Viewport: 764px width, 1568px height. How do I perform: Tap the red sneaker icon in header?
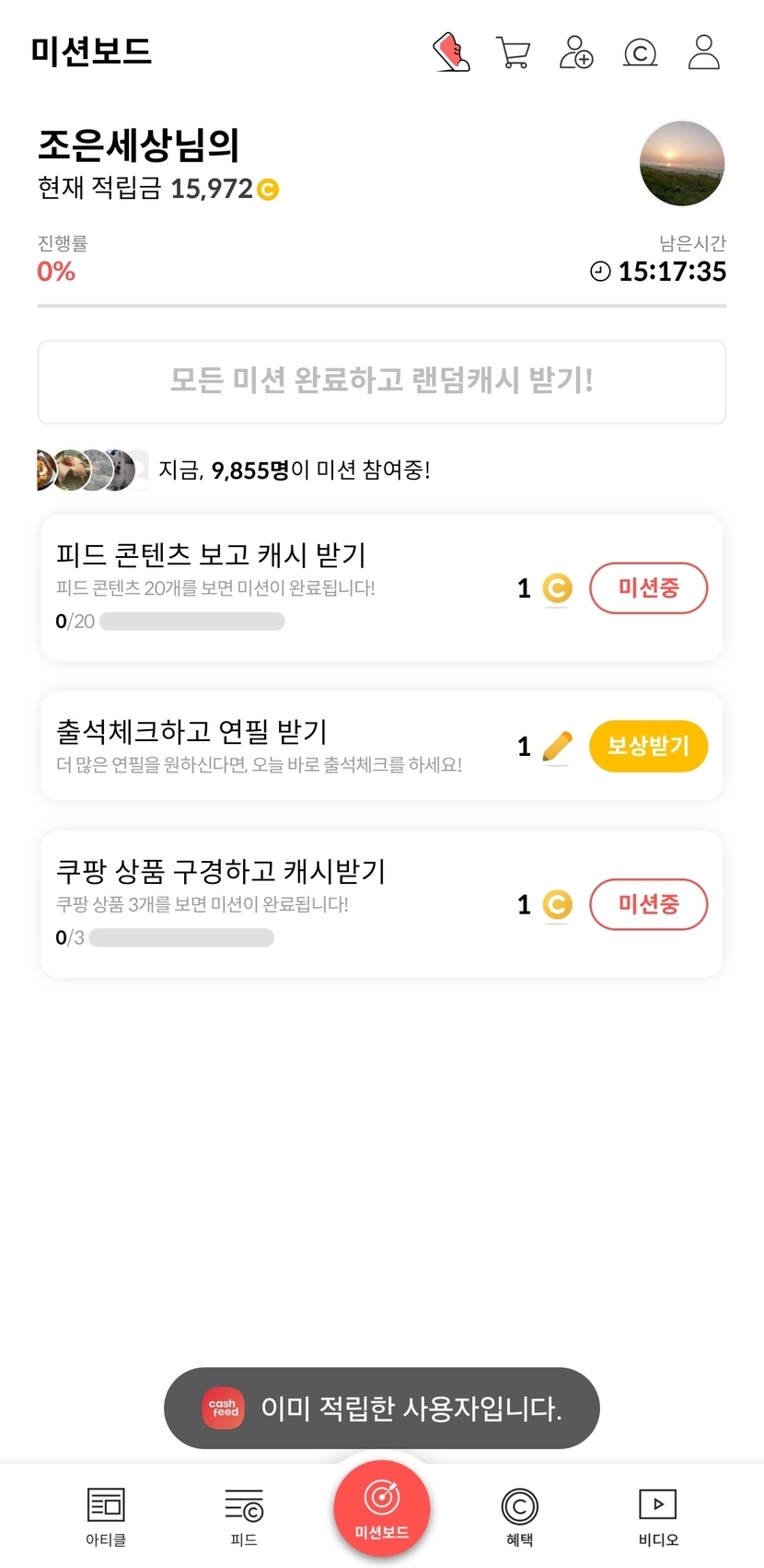451,52
